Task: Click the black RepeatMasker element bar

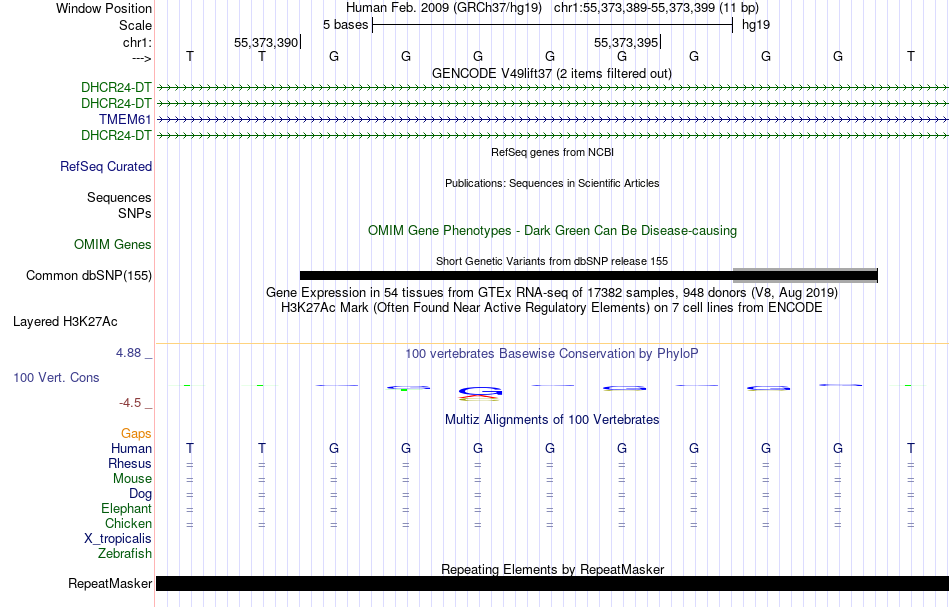Action: point(552,583)
